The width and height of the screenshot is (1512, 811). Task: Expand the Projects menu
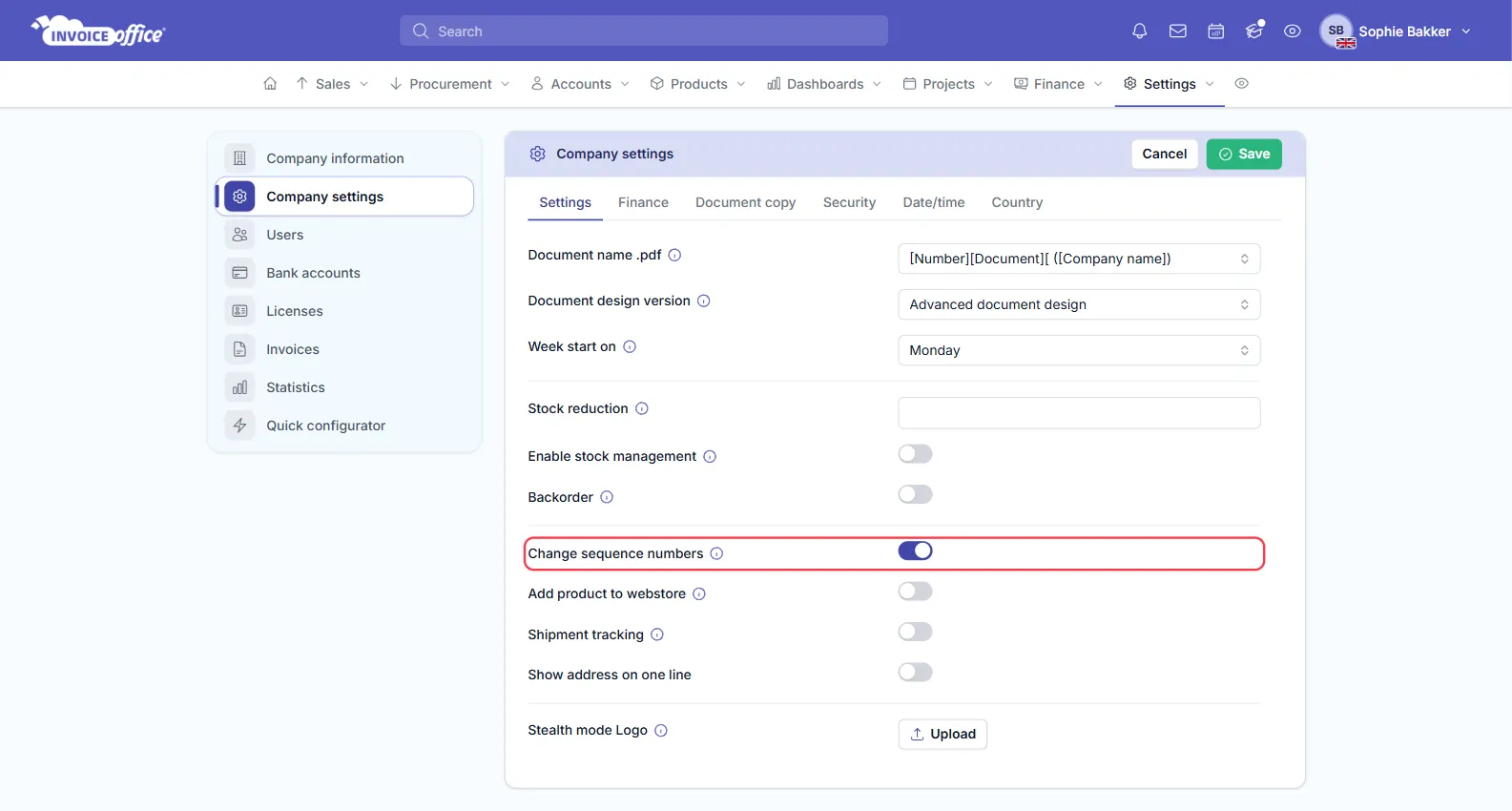click(x=947, y=84)
